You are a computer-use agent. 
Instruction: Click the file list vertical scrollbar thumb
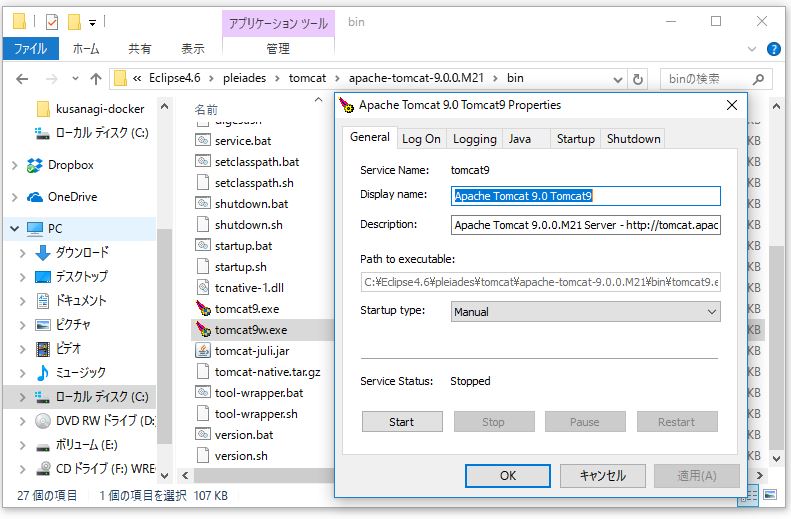point(776,348)
